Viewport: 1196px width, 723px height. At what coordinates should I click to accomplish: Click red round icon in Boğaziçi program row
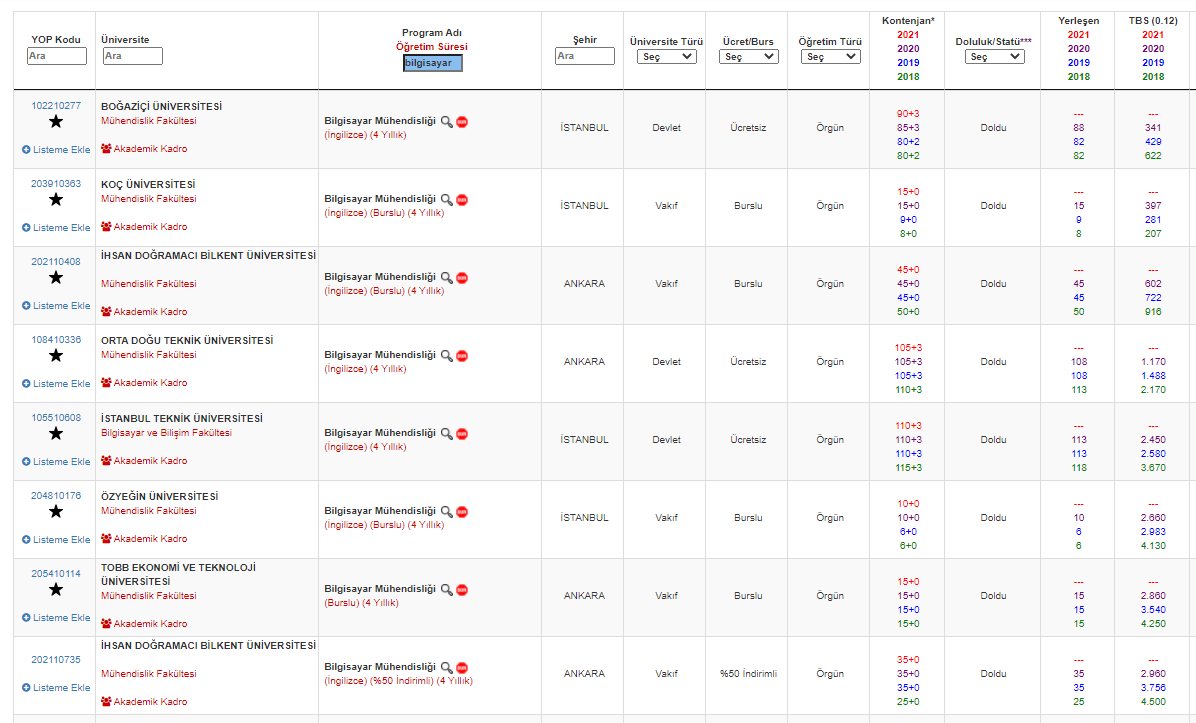(462, 122)
